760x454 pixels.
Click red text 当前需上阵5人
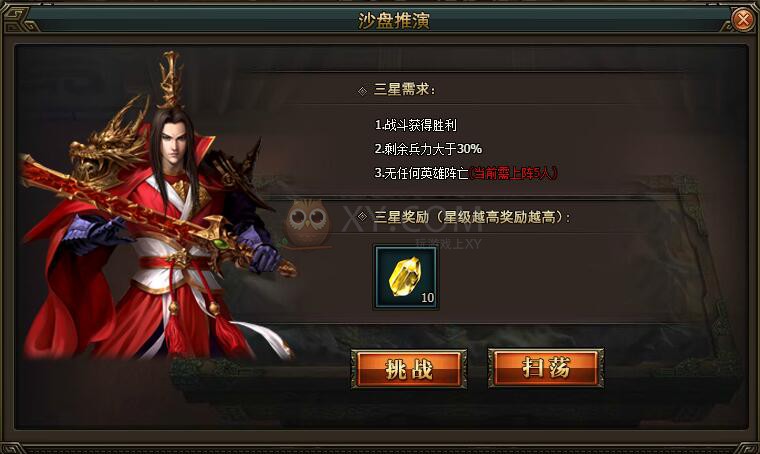(513, 173)
